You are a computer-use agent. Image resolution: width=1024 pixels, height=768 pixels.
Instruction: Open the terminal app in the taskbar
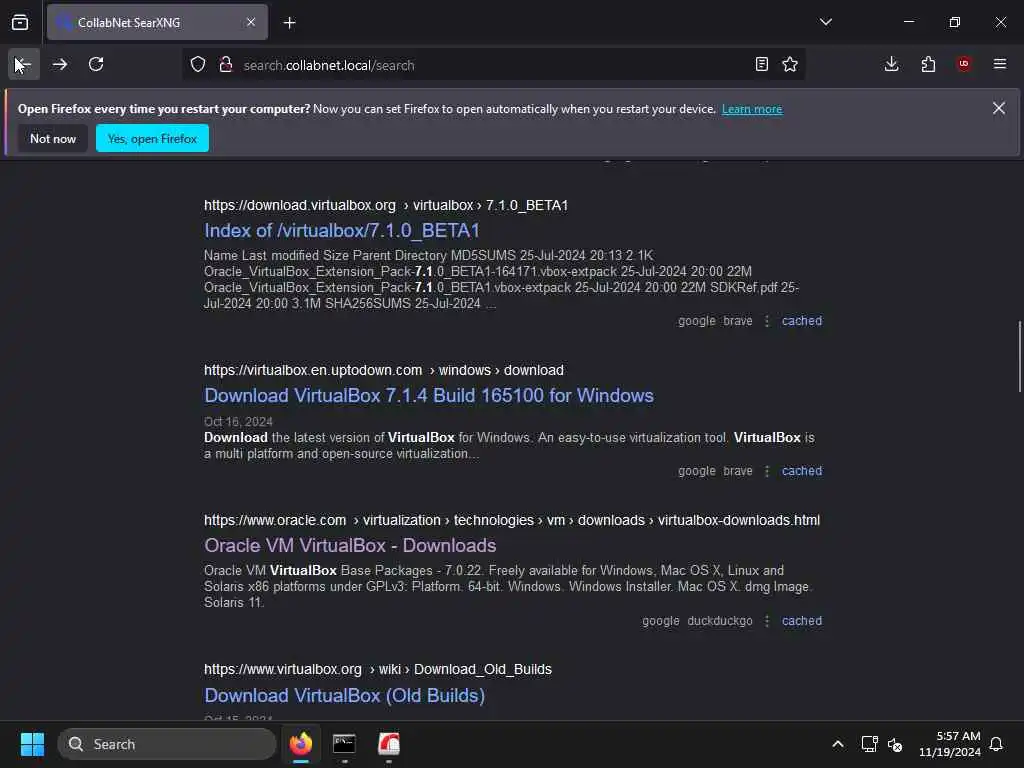click(344, 744)
